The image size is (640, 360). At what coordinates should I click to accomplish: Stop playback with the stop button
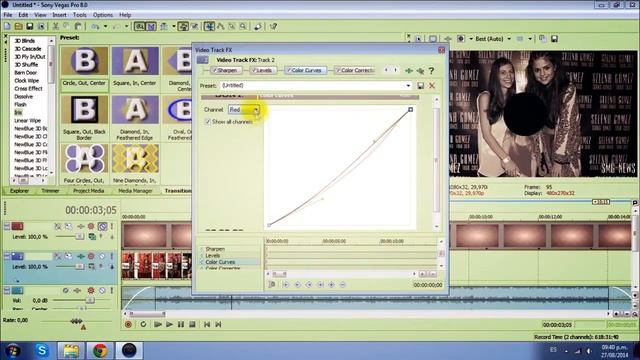pos(192,324)
